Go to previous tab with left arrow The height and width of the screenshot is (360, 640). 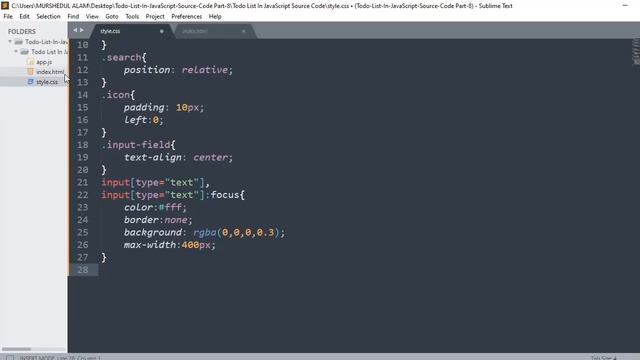75,30
